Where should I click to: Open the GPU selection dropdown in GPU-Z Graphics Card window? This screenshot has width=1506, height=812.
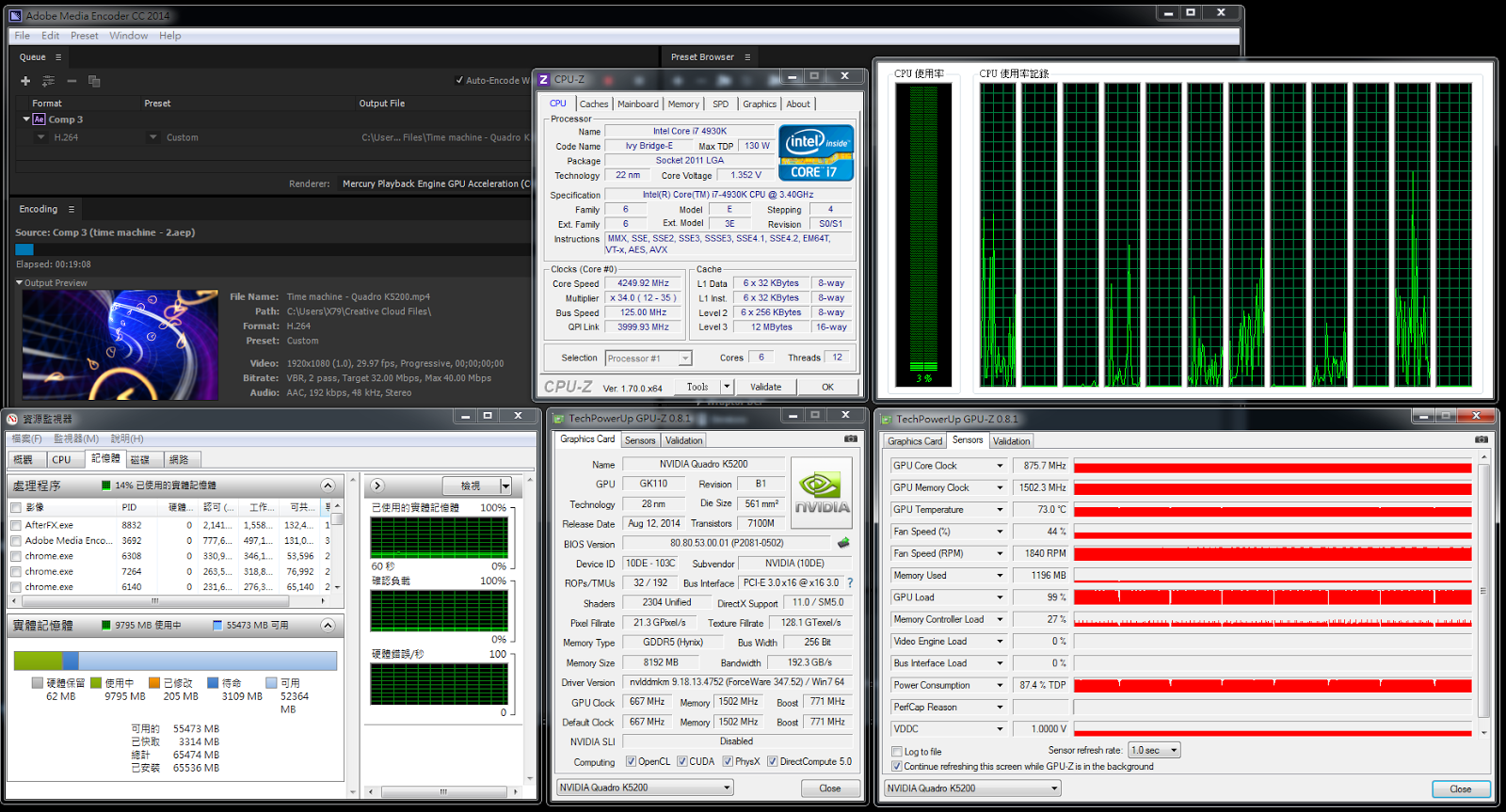click(645, 788)
